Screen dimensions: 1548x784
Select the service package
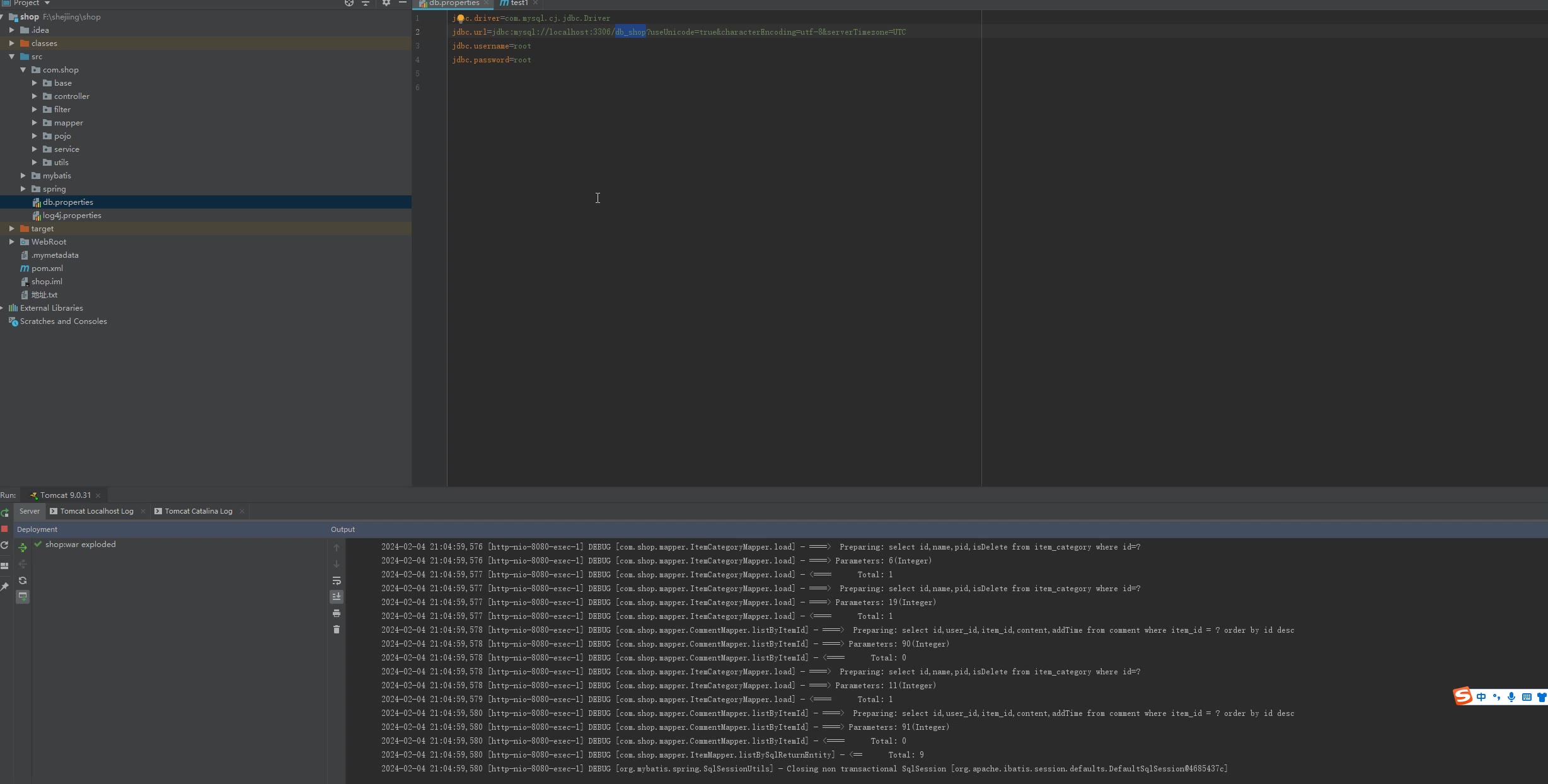tap(67, 149)
